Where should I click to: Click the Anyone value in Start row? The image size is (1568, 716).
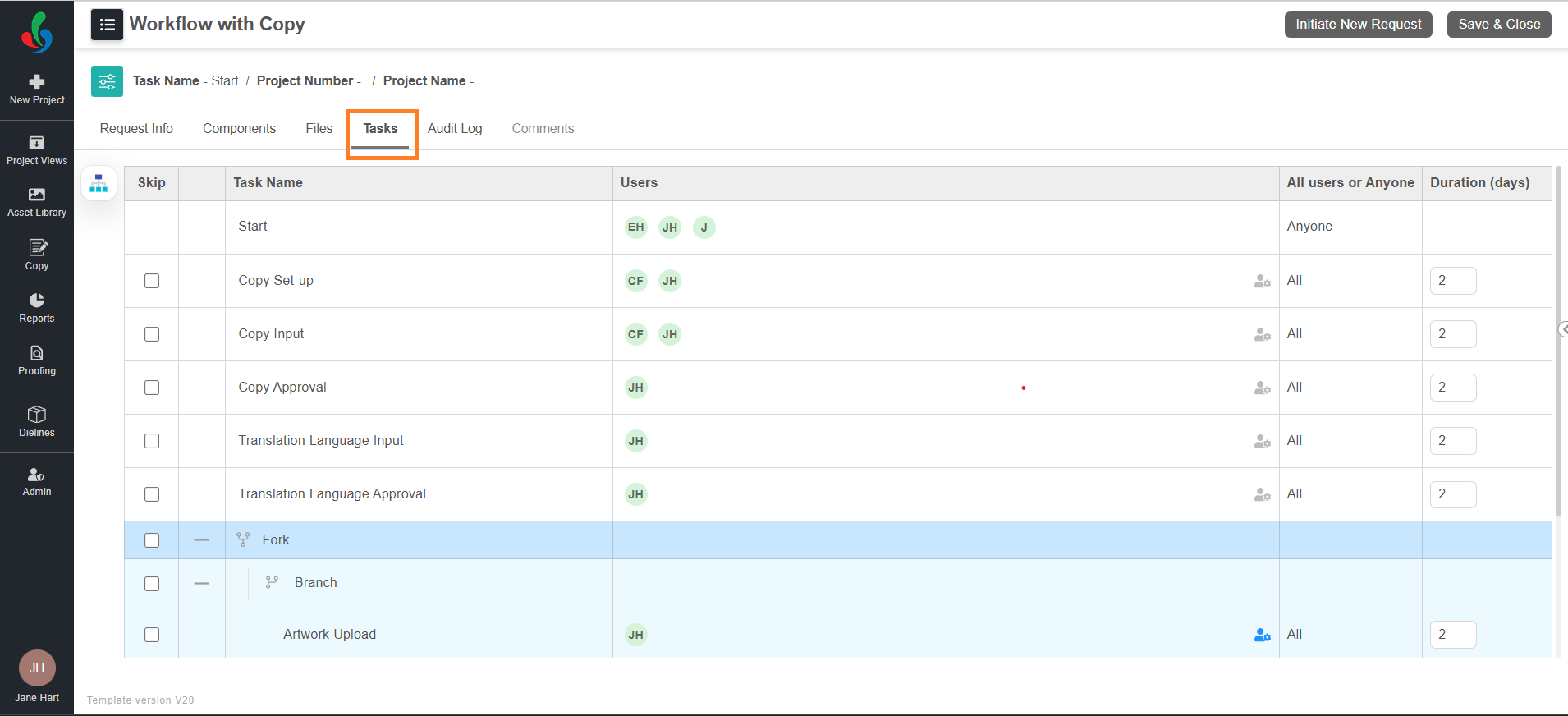tap(1309, 227)
